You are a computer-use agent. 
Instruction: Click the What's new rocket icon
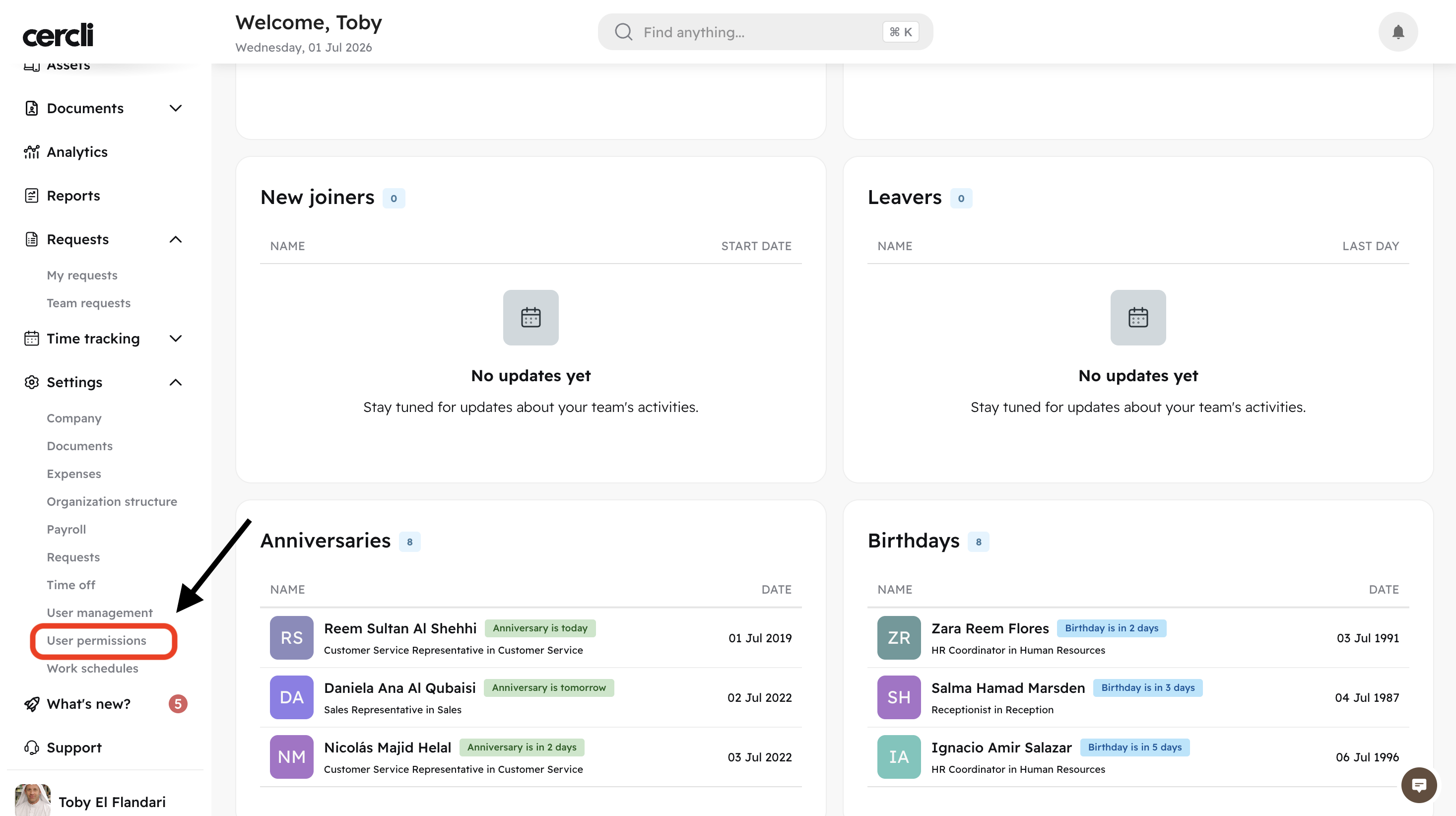click(x=32, y=703)
